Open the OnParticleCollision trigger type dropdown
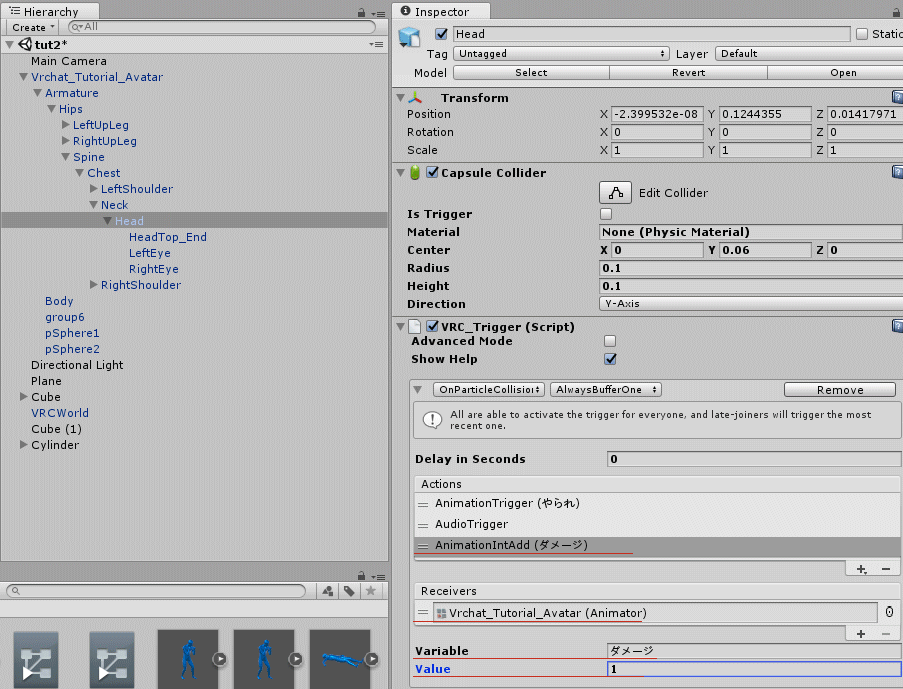 pos(488,390)
